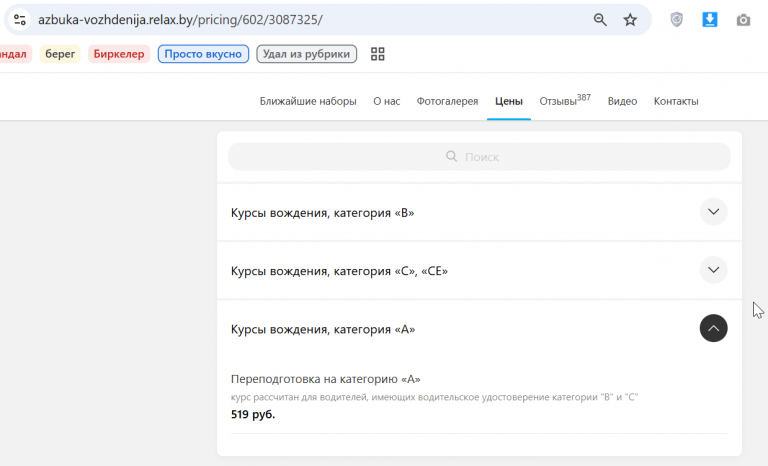Switch to the Видео tab
The width and height of the screenshot is (768, 466).
click(623, 101)
